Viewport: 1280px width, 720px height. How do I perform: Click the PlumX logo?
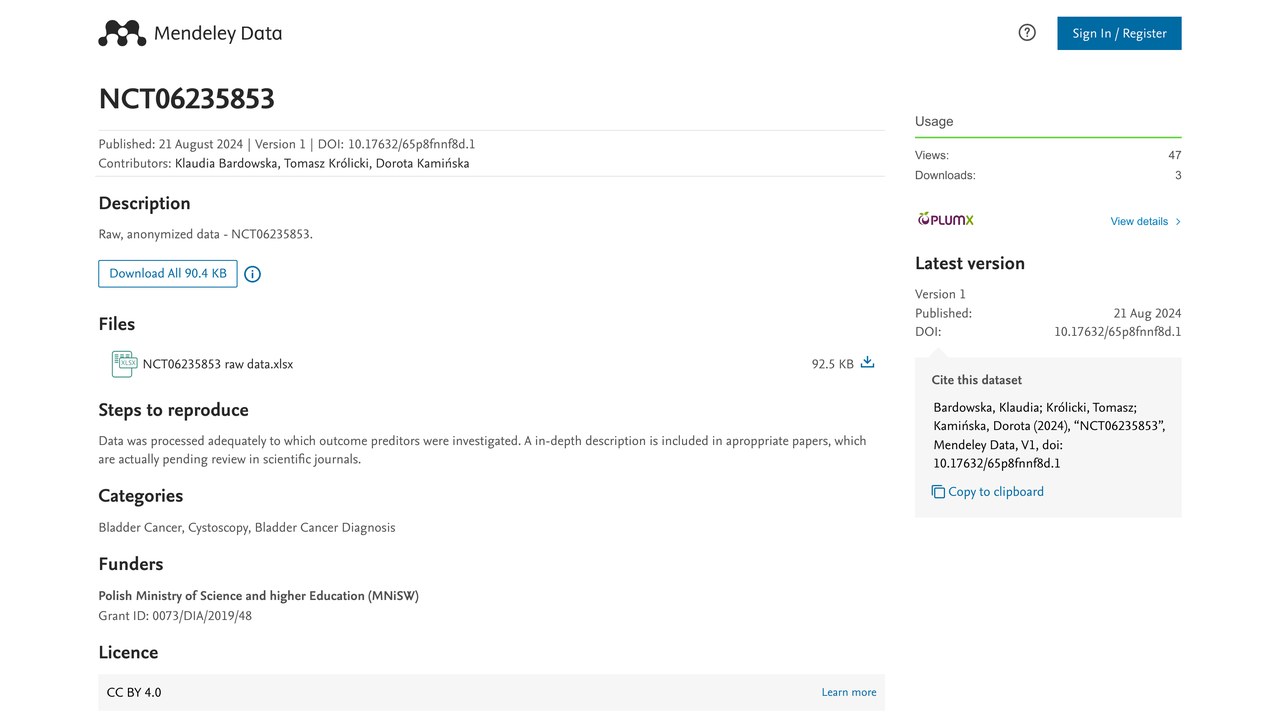pos(945,219)
